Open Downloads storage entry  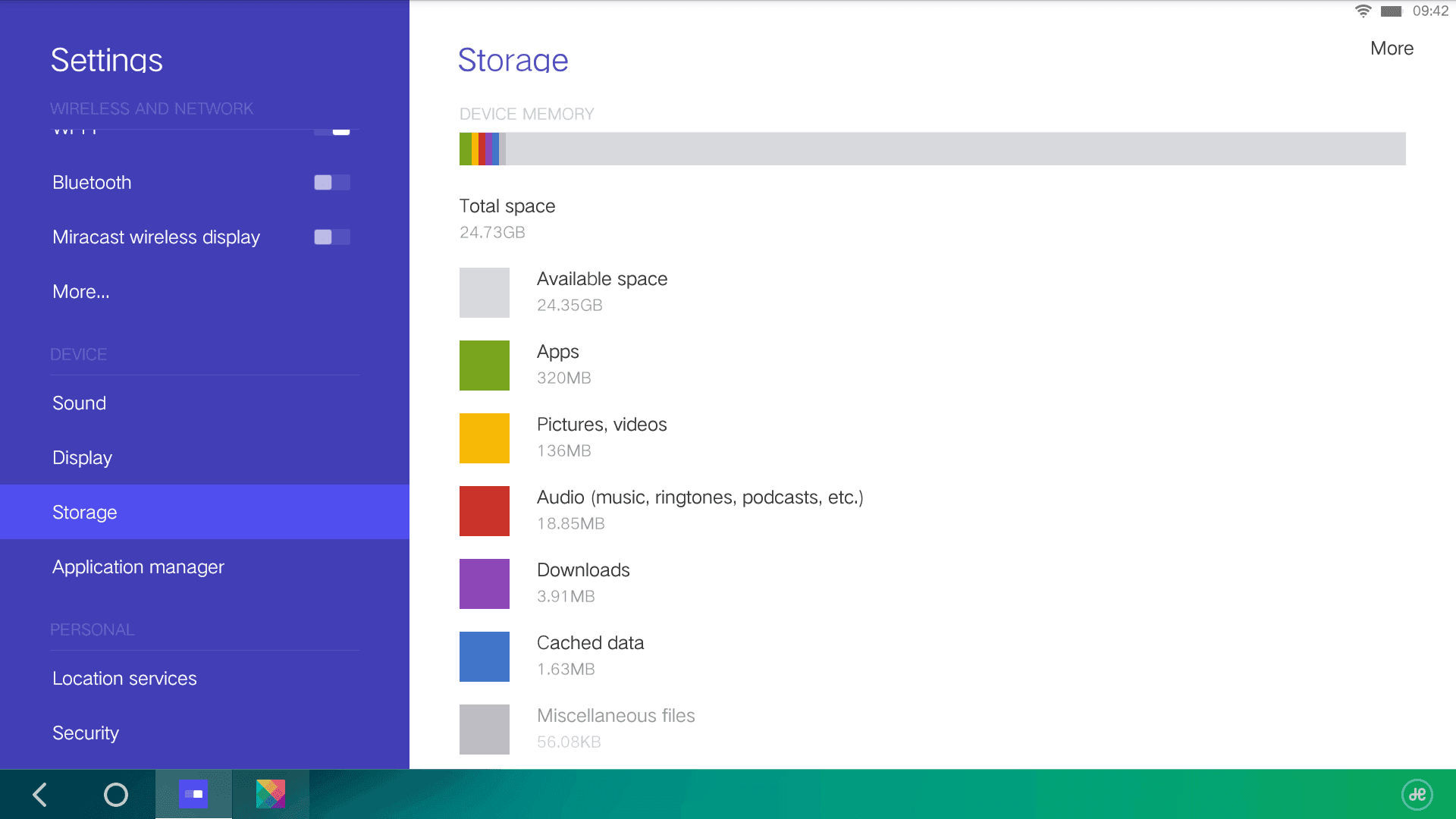(933, 584)
